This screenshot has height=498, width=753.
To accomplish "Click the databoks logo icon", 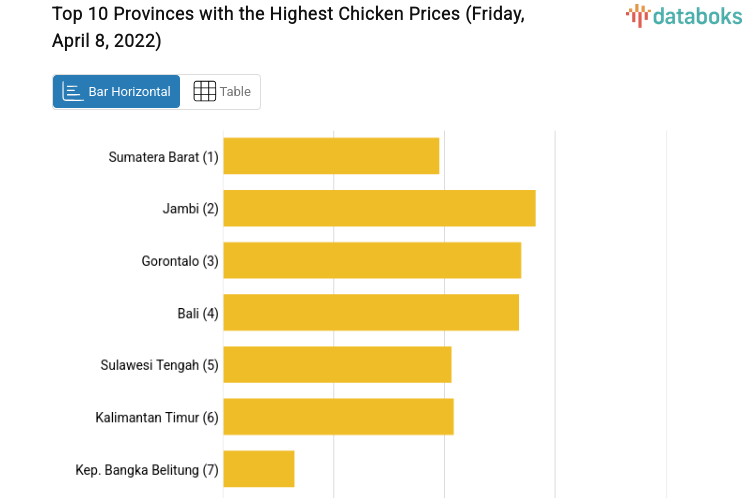I will (x=638, y=14).
